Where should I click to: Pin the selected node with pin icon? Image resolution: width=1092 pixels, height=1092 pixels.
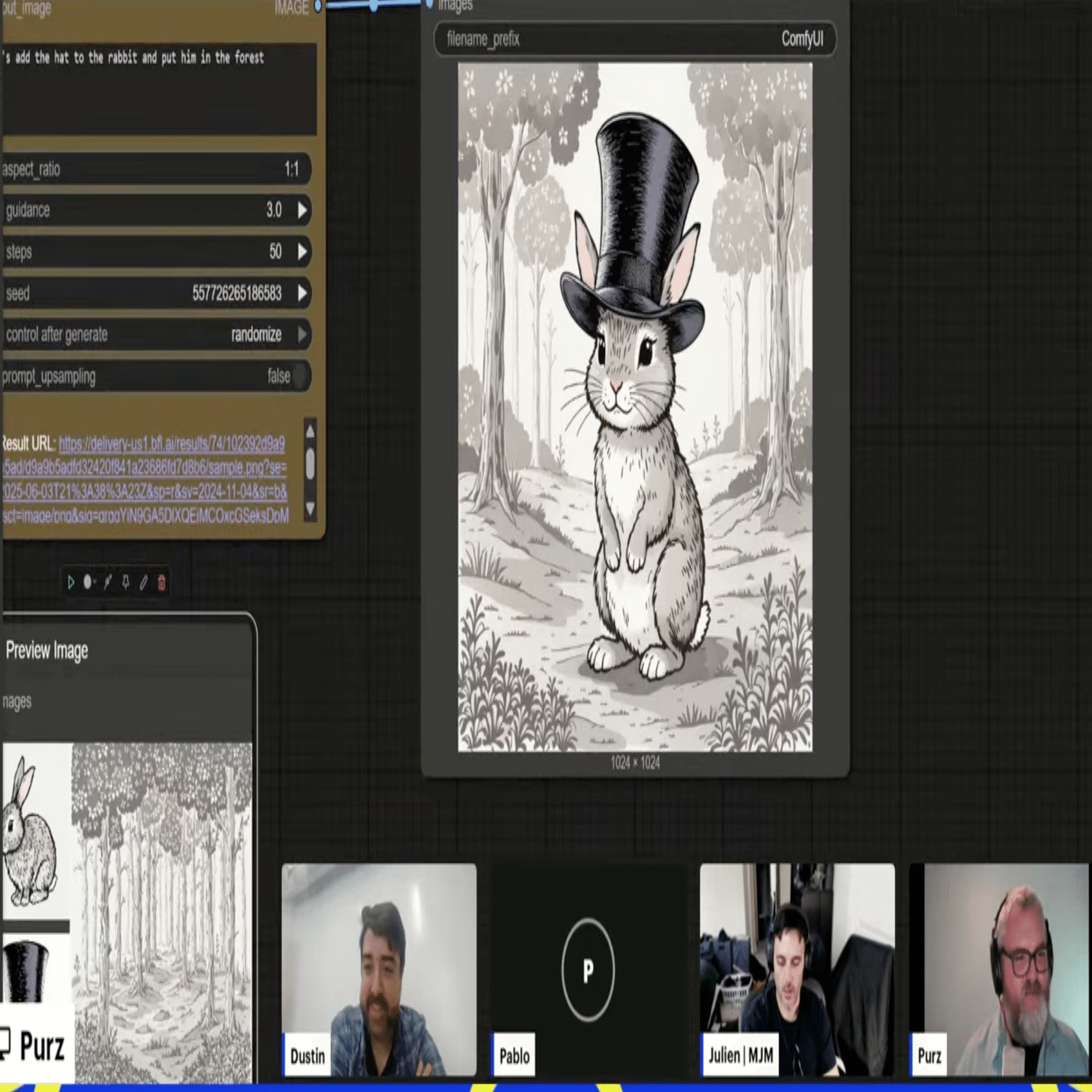(126, 583)
